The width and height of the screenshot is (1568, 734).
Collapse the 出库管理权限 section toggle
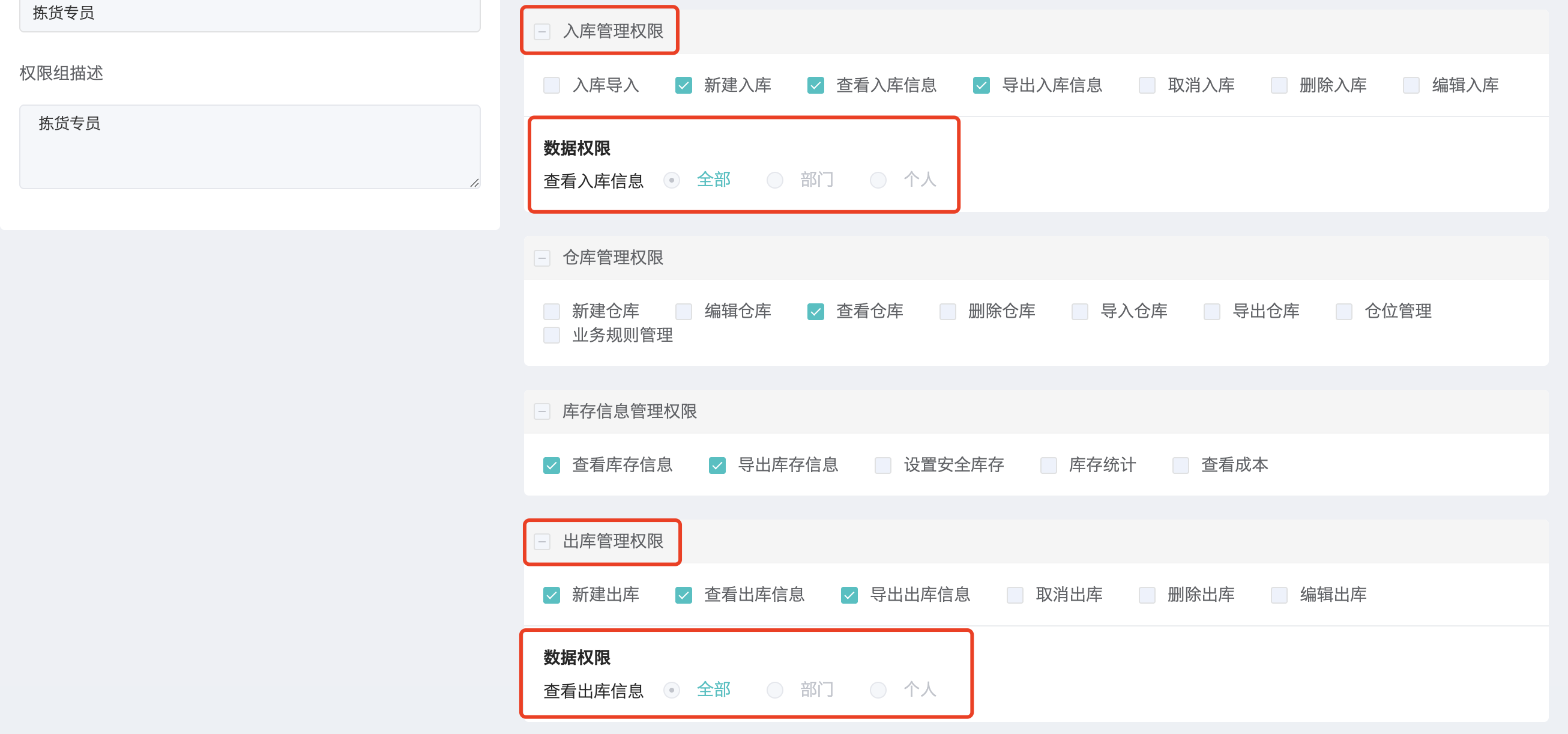point(541,542)
